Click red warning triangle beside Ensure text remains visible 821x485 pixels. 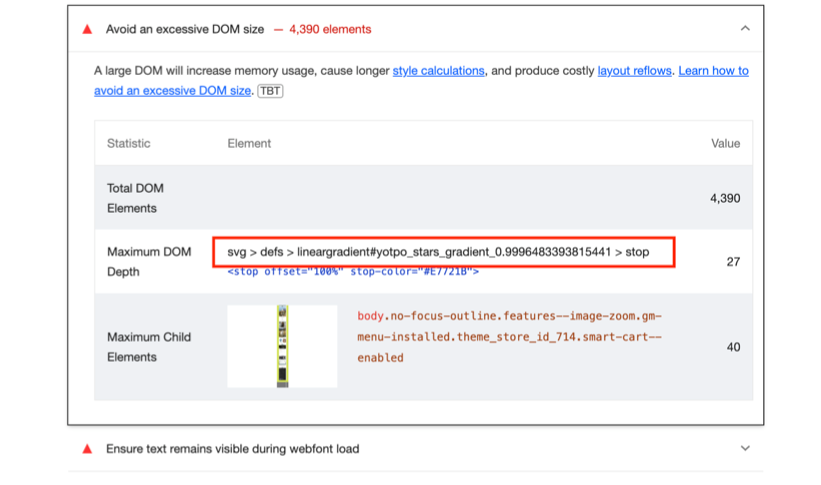tap(87, 449)
